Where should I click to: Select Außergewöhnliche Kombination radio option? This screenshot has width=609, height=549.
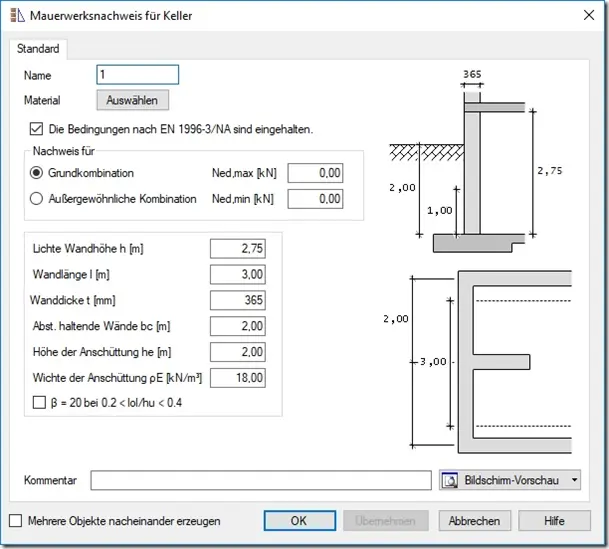tap(36, 199)
